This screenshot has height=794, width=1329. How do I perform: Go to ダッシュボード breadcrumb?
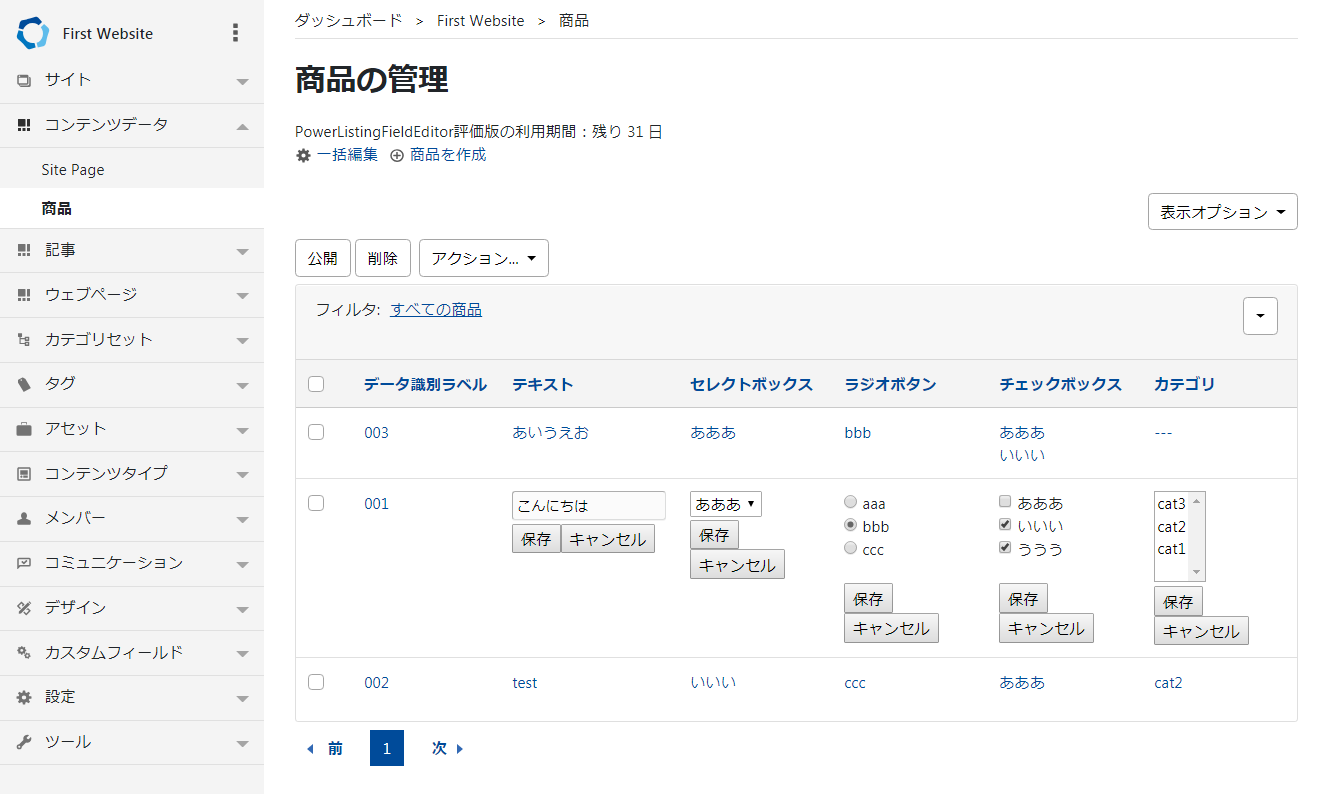coord(349,20)
